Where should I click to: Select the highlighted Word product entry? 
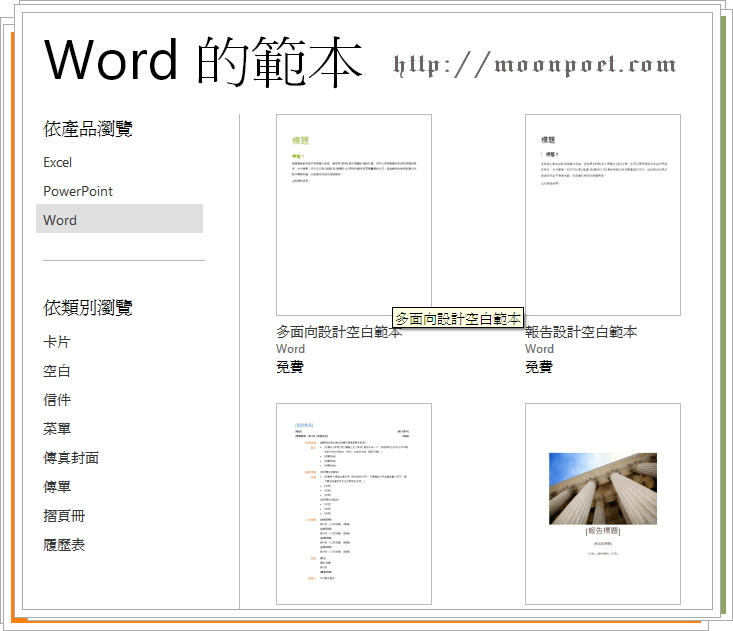tap(119, 219)
